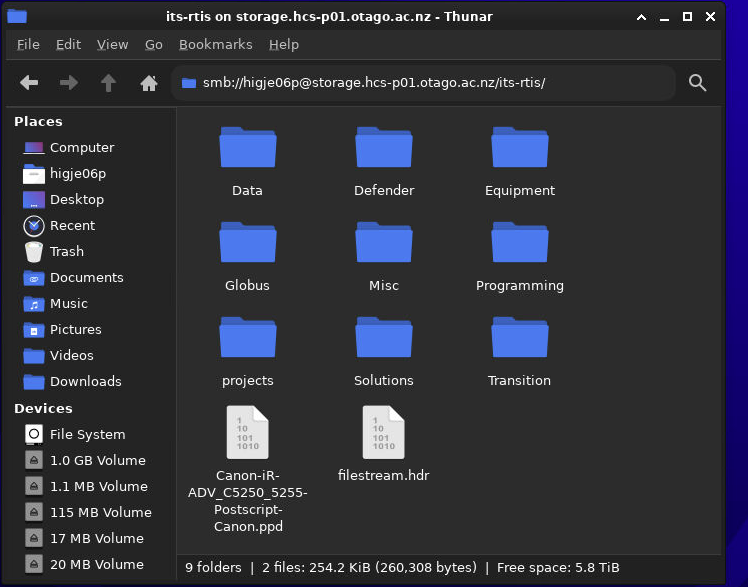Open the File menu
The width and height of the screenshot is (748, 587).
coord(28,44)
